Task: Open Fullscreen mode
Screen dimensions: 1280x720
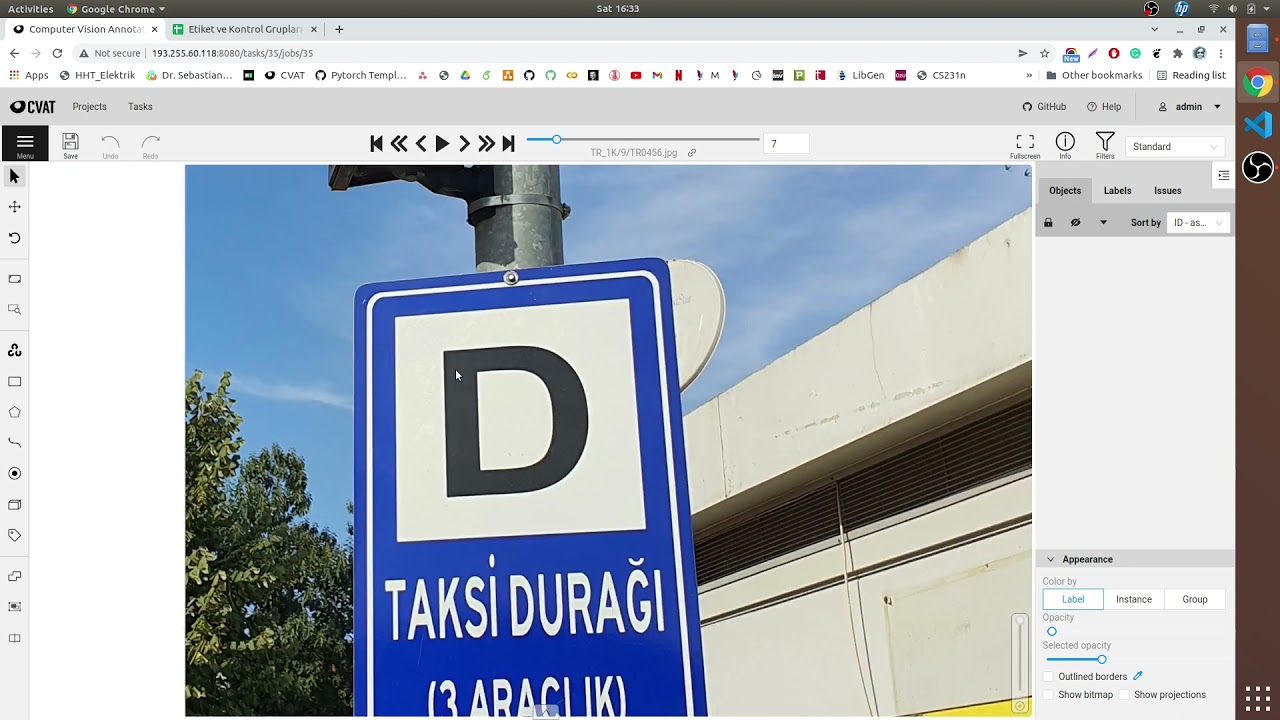Action: pyautogui.click(x=1025, y=145)
